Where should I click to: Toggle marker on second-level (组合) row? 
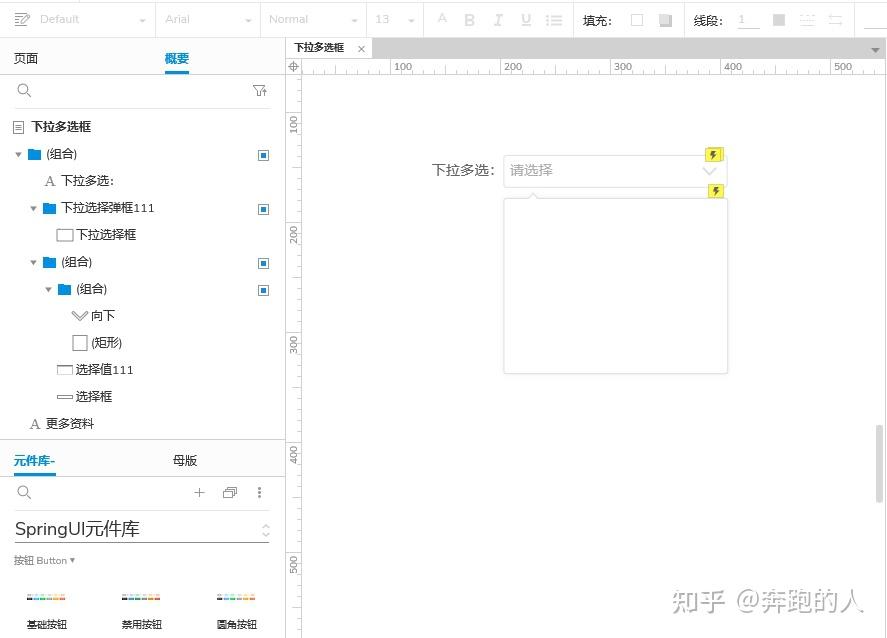coord(263,263)
